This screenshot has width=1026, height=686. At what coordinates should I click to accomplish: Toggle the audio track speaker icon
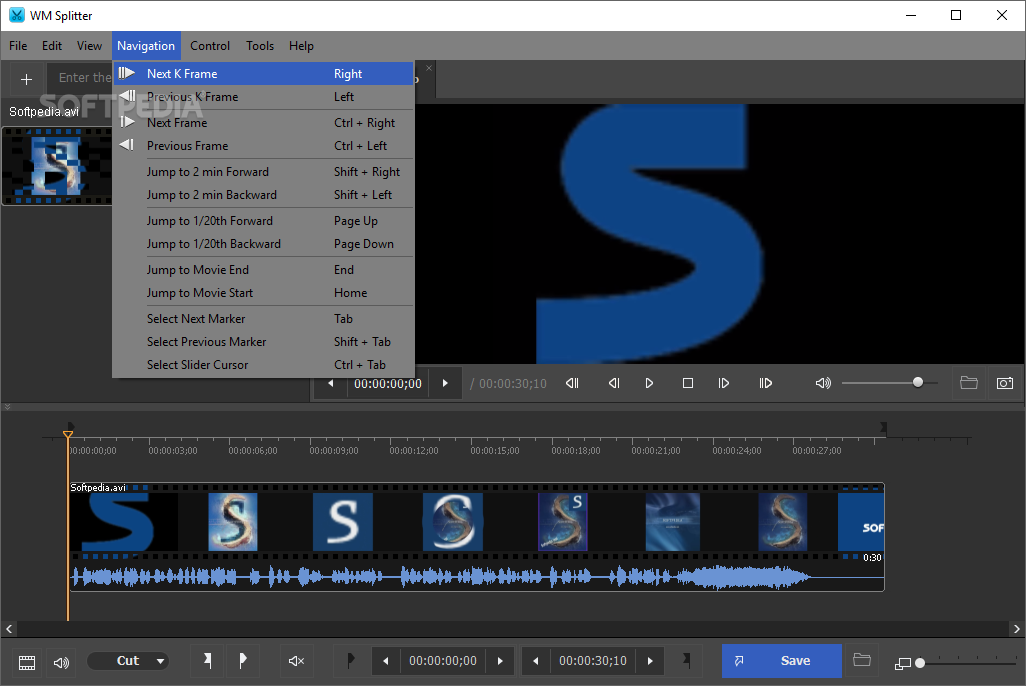pos(61,662)
